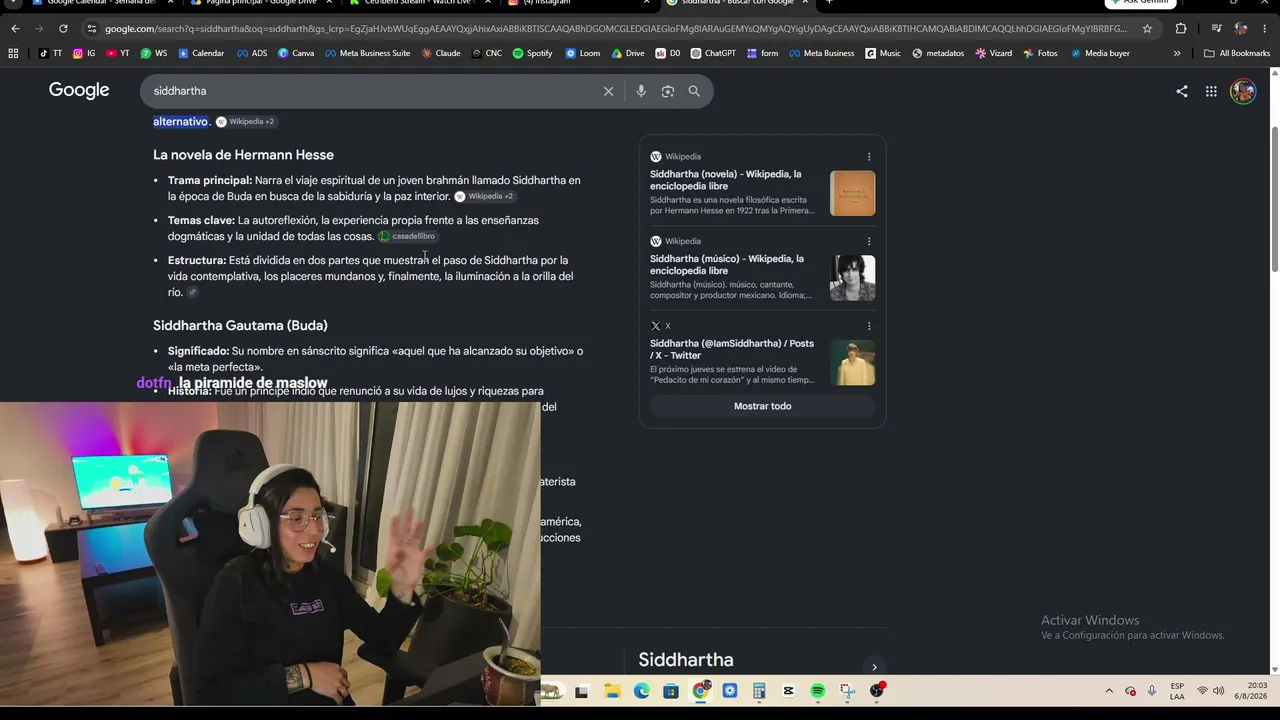Open options for Siddhartha (músico) Wikipedia result

pyautogui.click(x=869, y=241)
